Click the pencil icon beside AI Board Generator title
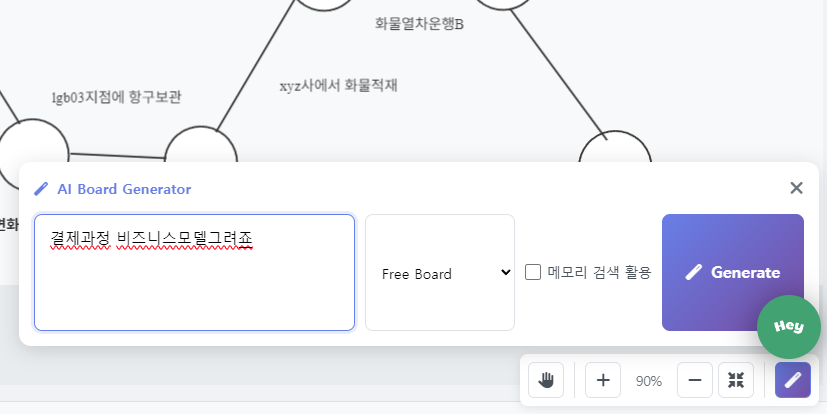Image resolution: width=827 pixels, height=414 pixels. [x=41, y=189]
